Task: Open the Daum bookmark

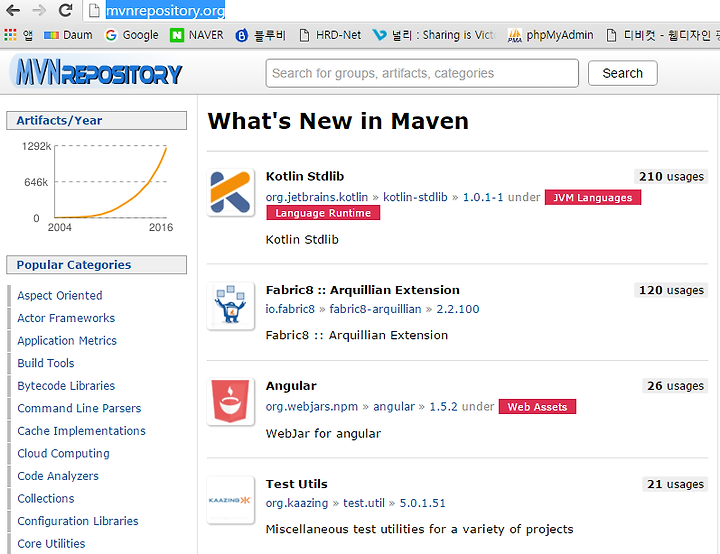Action: 68,35
